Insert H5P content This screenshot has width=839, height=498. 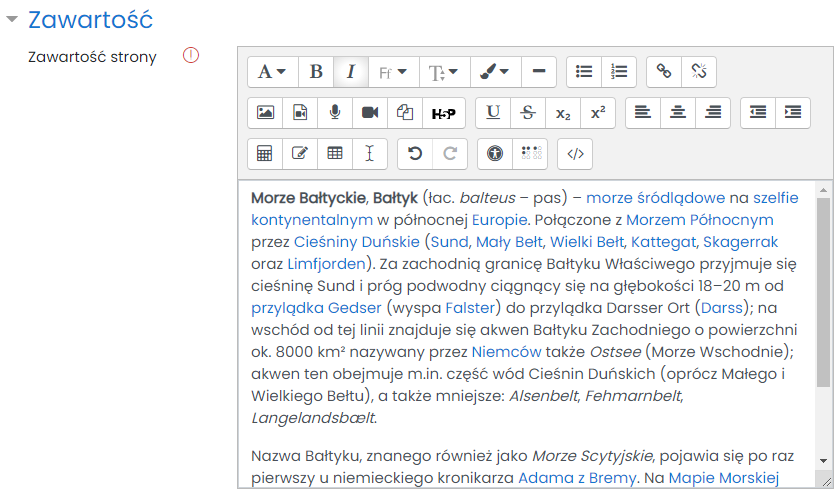[443, 113]
